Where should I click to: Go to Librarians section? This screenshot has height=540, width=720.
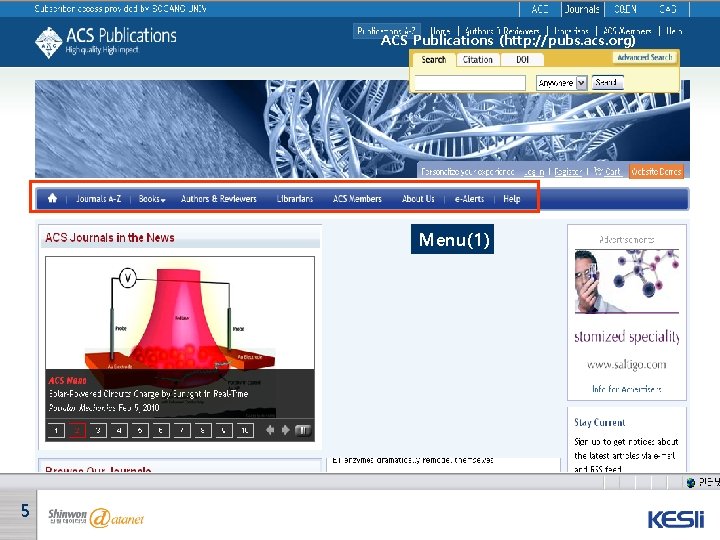tap(295, 199)
